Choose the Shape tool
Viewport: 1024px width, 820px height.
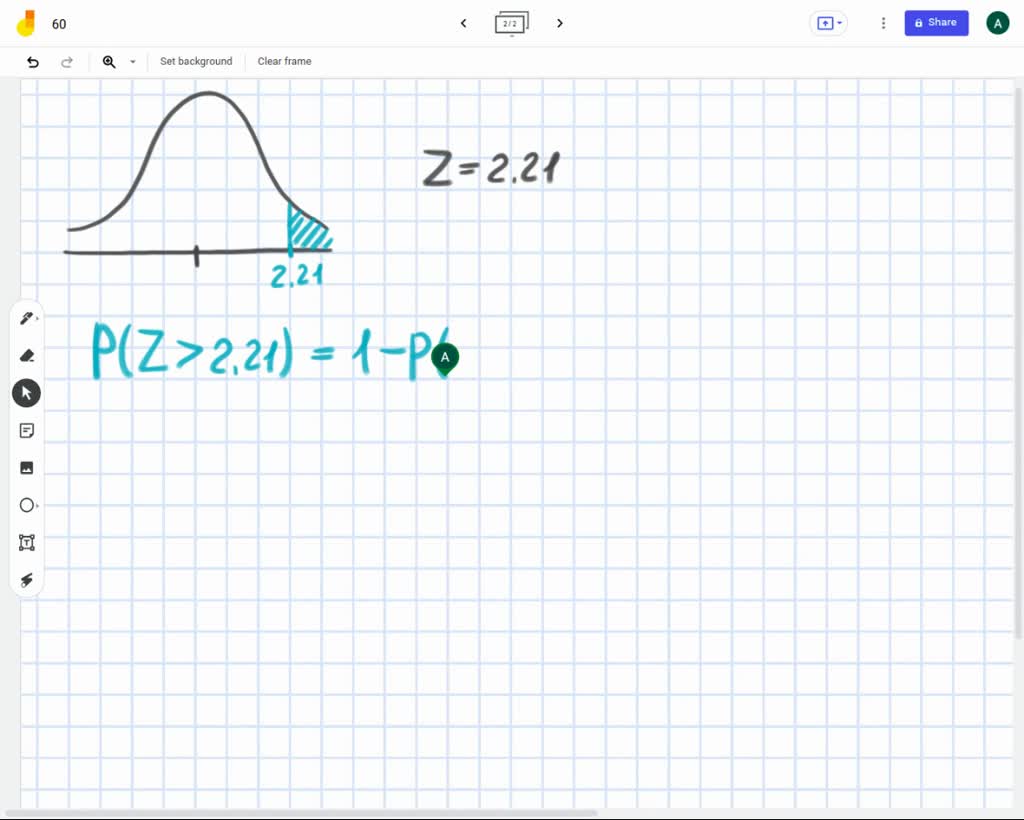click(x=26, y=505)
